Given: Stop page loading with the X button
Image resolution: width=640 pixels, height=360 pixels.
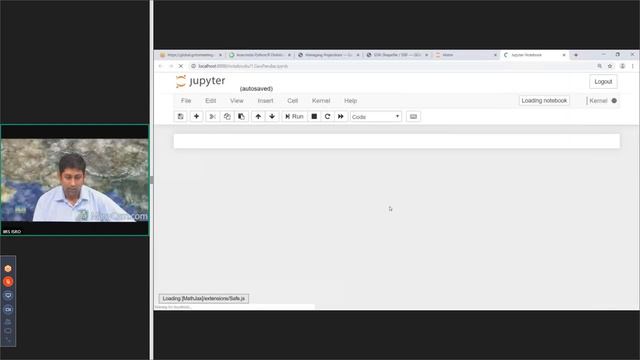Looking at the screenshot, I should coord(180,66).
